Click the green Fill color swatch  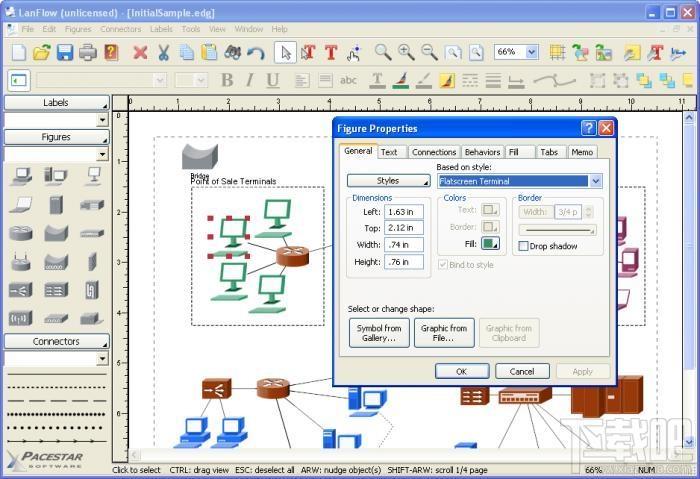[x=490, y=243]
